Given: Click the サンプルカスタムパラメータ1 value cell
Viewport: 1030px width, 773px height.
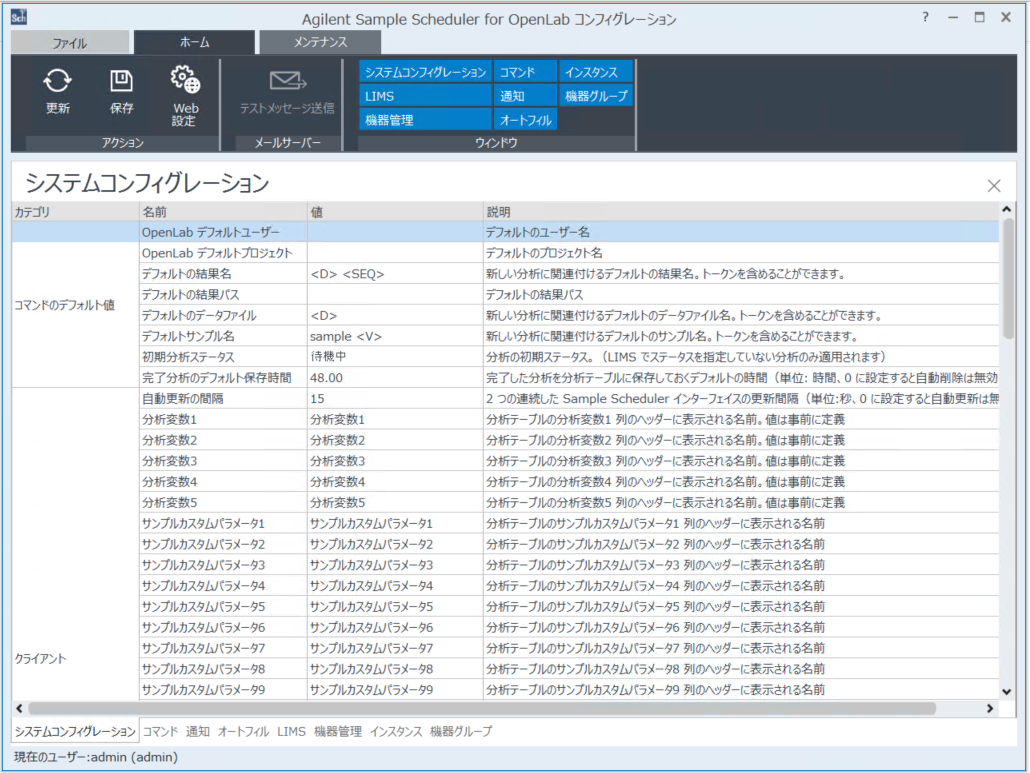Looking at the screenshot, I should pos(395,523).
